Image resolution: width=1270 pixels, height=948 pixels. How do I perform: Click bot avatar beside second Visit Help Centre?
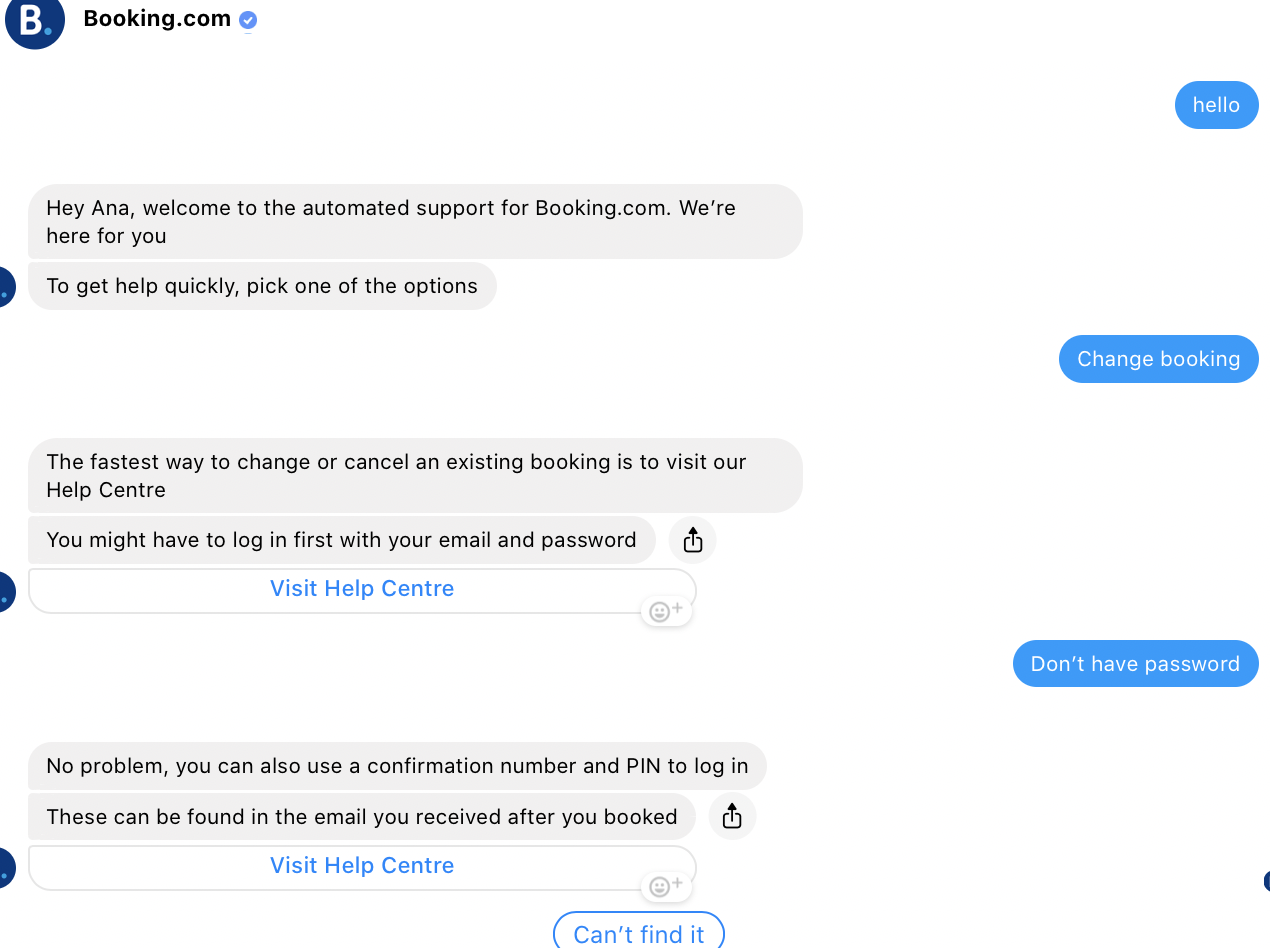[x=7, y=868]
